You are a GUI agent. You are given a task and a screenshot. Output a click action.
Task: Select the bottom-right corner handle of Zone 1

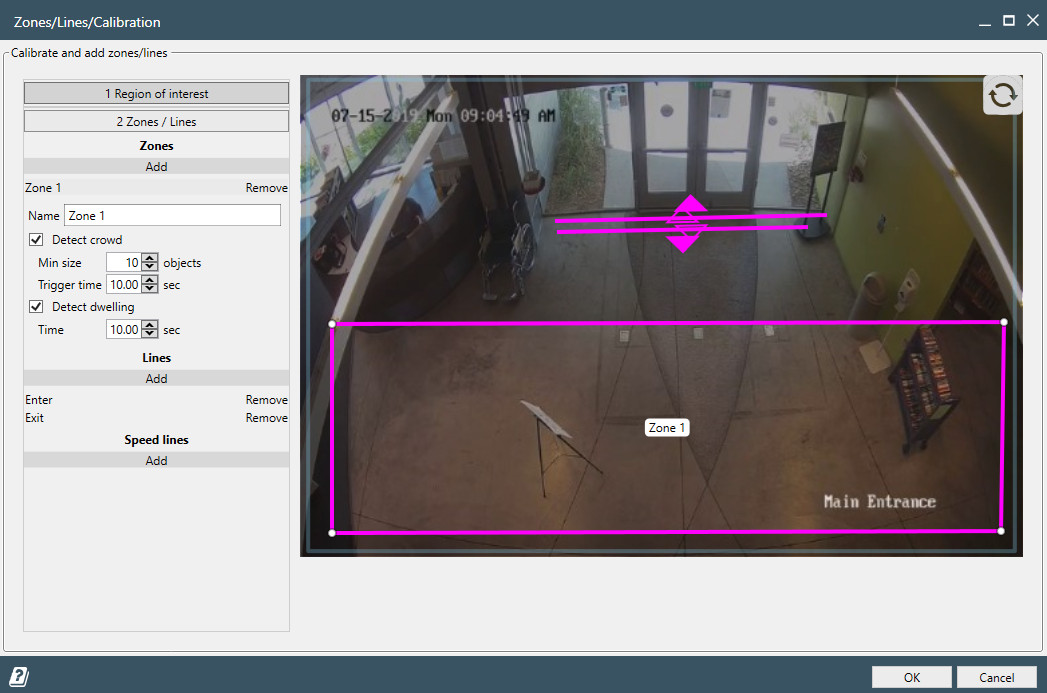(x=1001, y=531)
